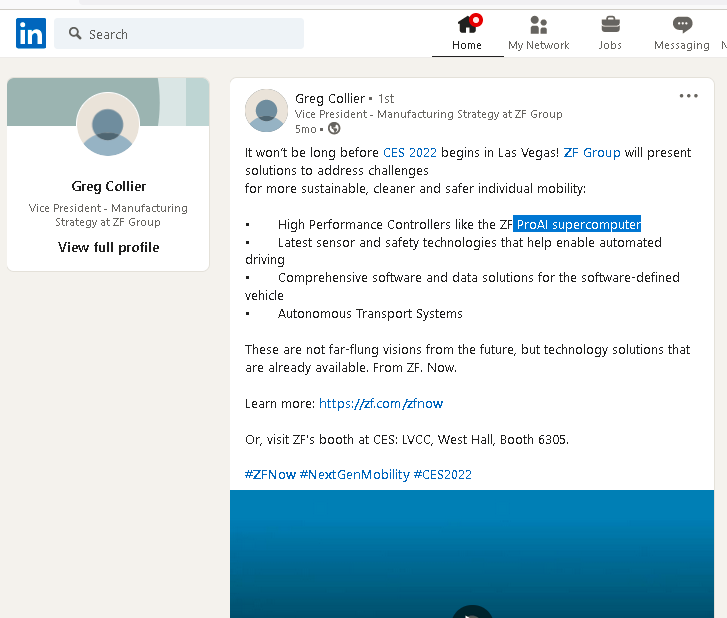This screenshot has width=727, height=618.
Task: Click the #ZFNow hashtag
Action: (x=270, y=474)
